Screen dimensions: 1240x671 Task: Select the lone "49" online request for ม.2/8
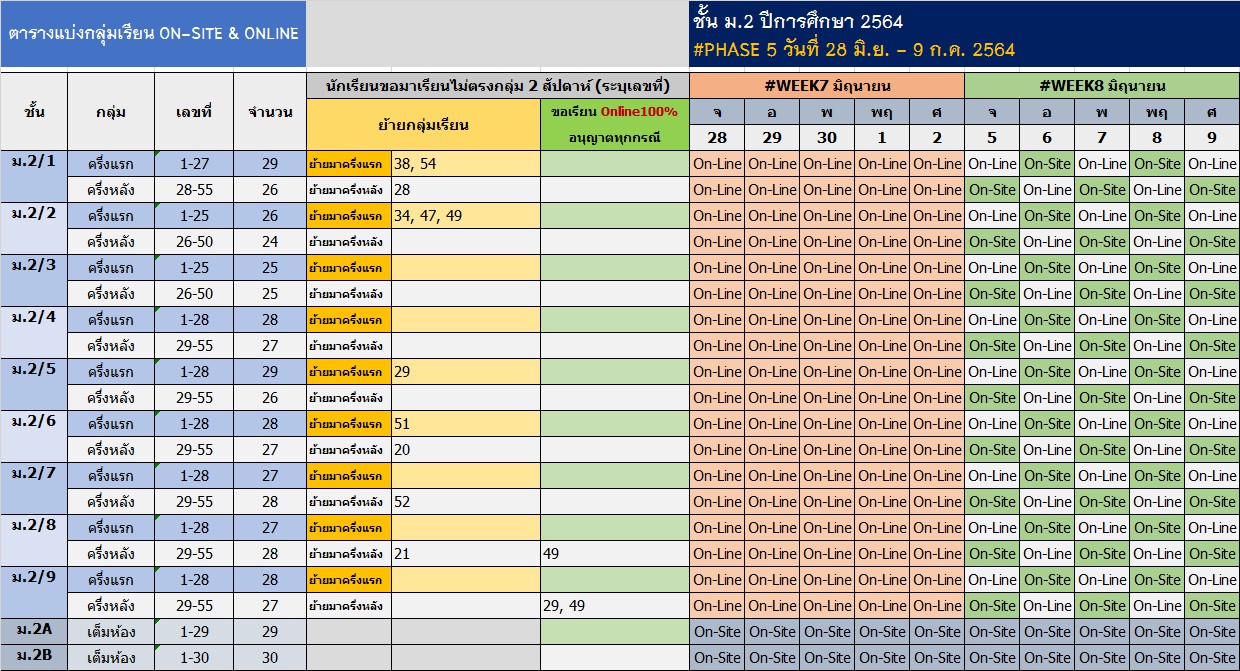click(615, 553)
